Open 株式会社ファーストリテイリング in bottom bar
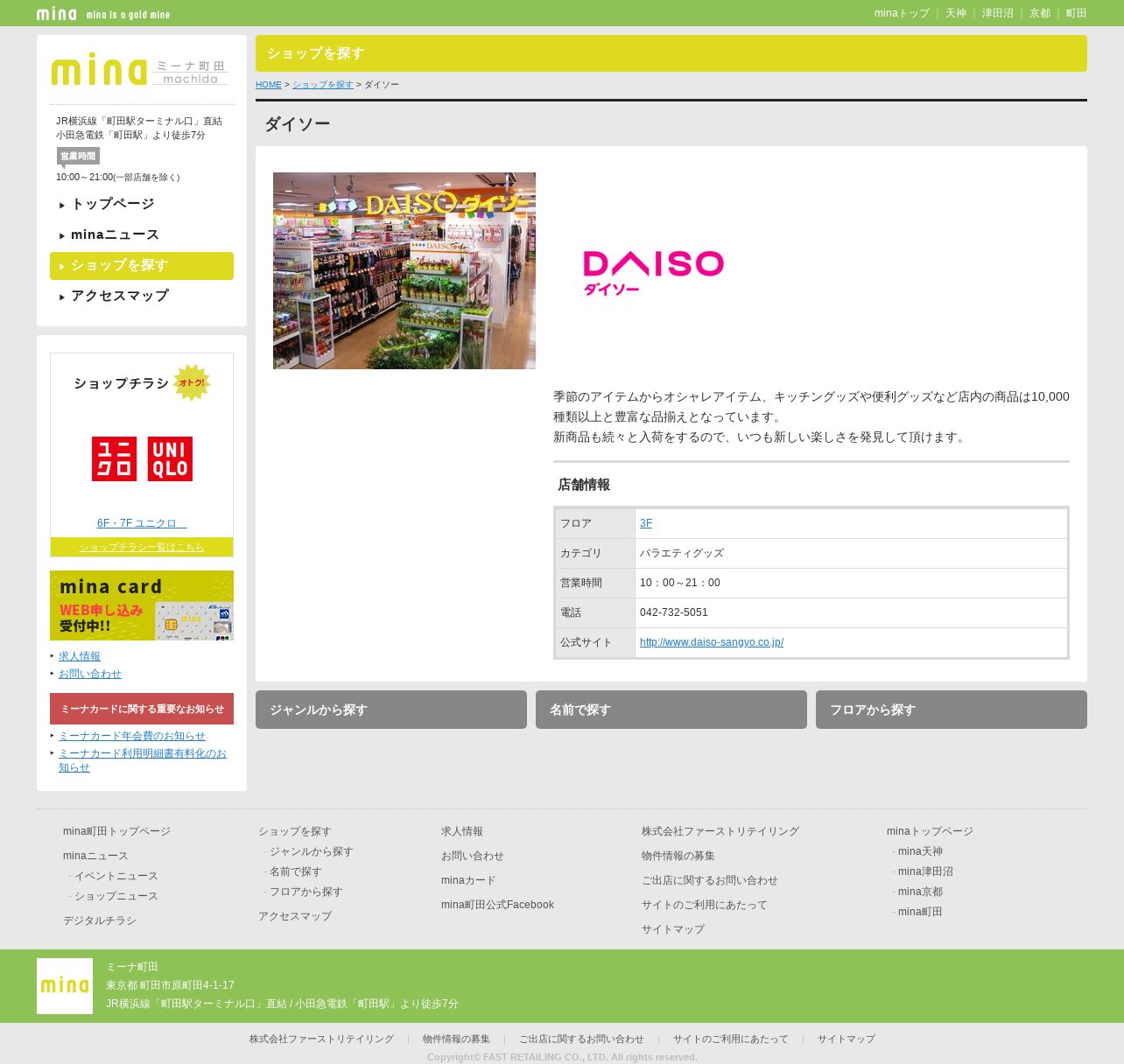This screenshot has height=1064, width=1124. point(321,1039)
